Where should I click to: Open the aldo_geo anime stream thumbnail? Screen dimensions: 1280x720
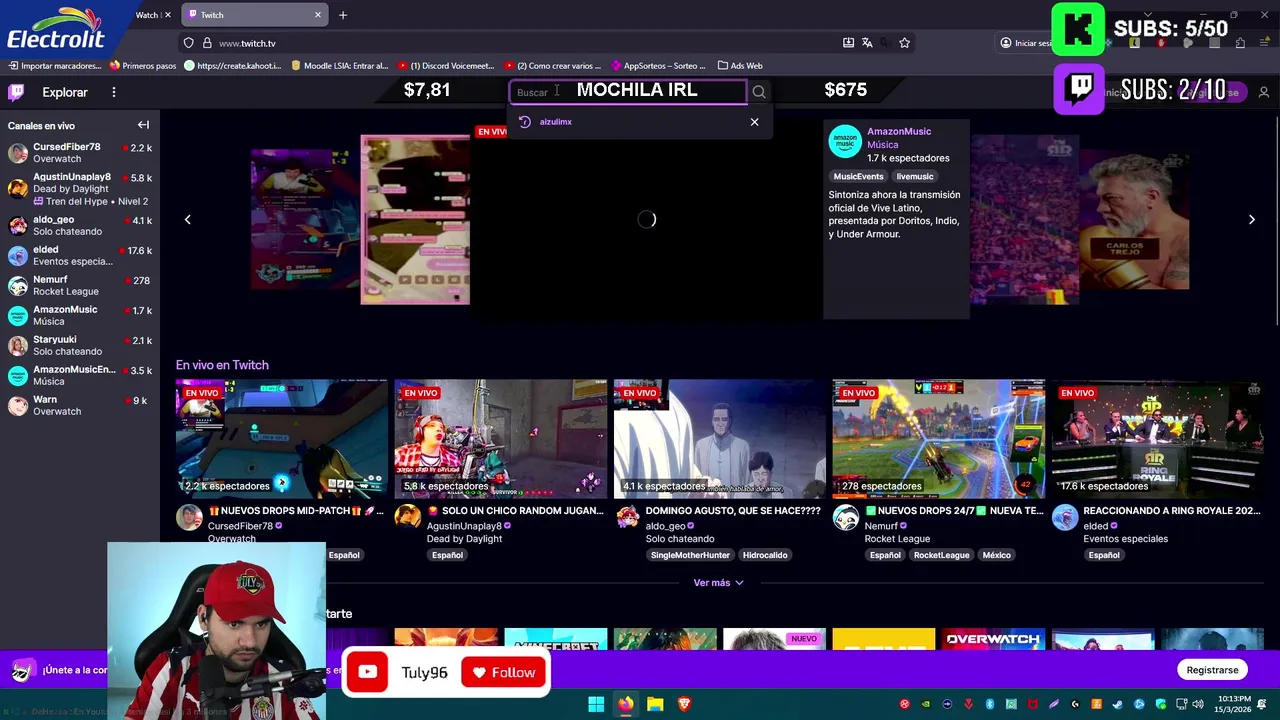(720, 438)
